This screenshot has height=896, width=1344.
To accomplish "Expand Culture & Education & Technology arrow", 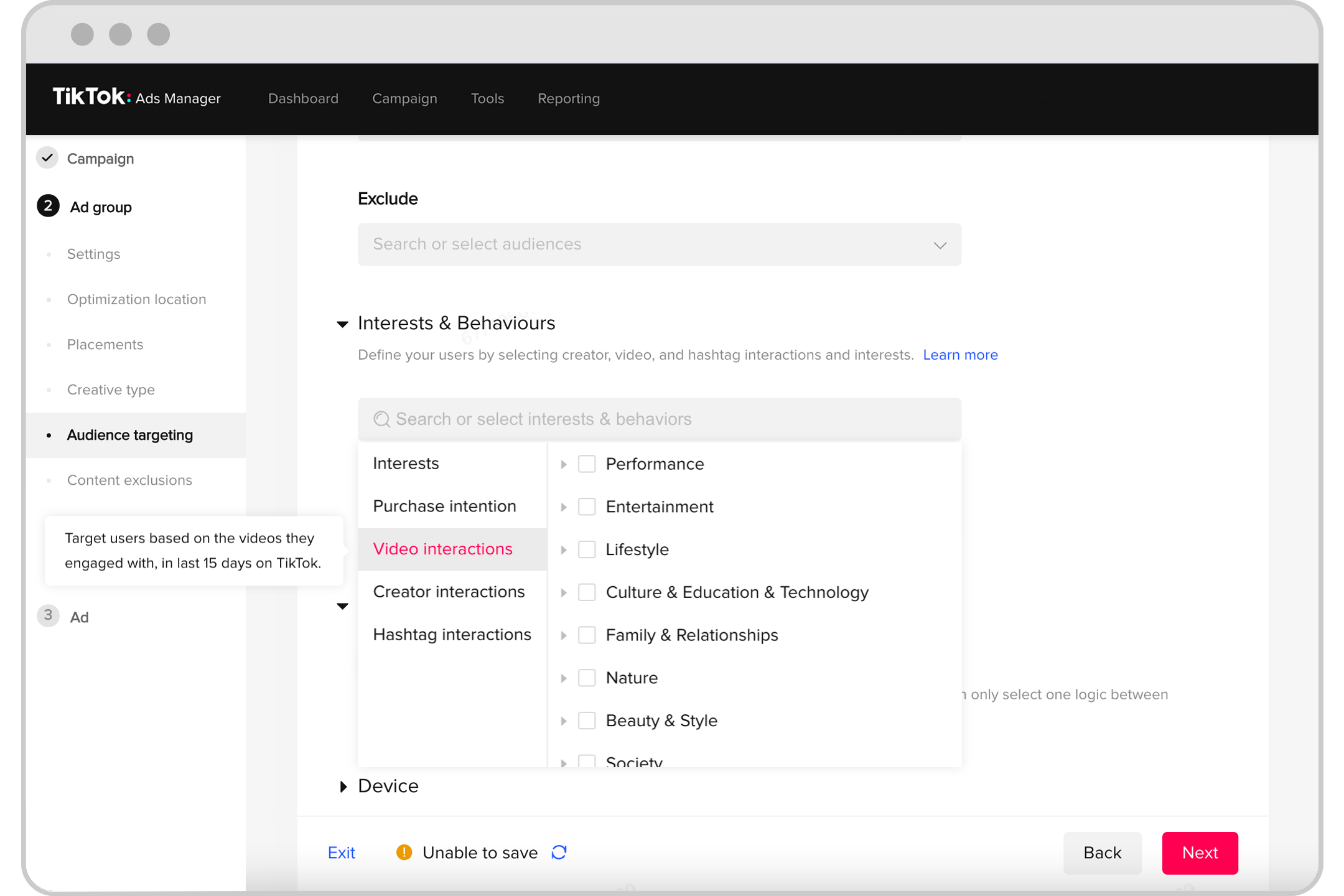I will pos(563,592).
